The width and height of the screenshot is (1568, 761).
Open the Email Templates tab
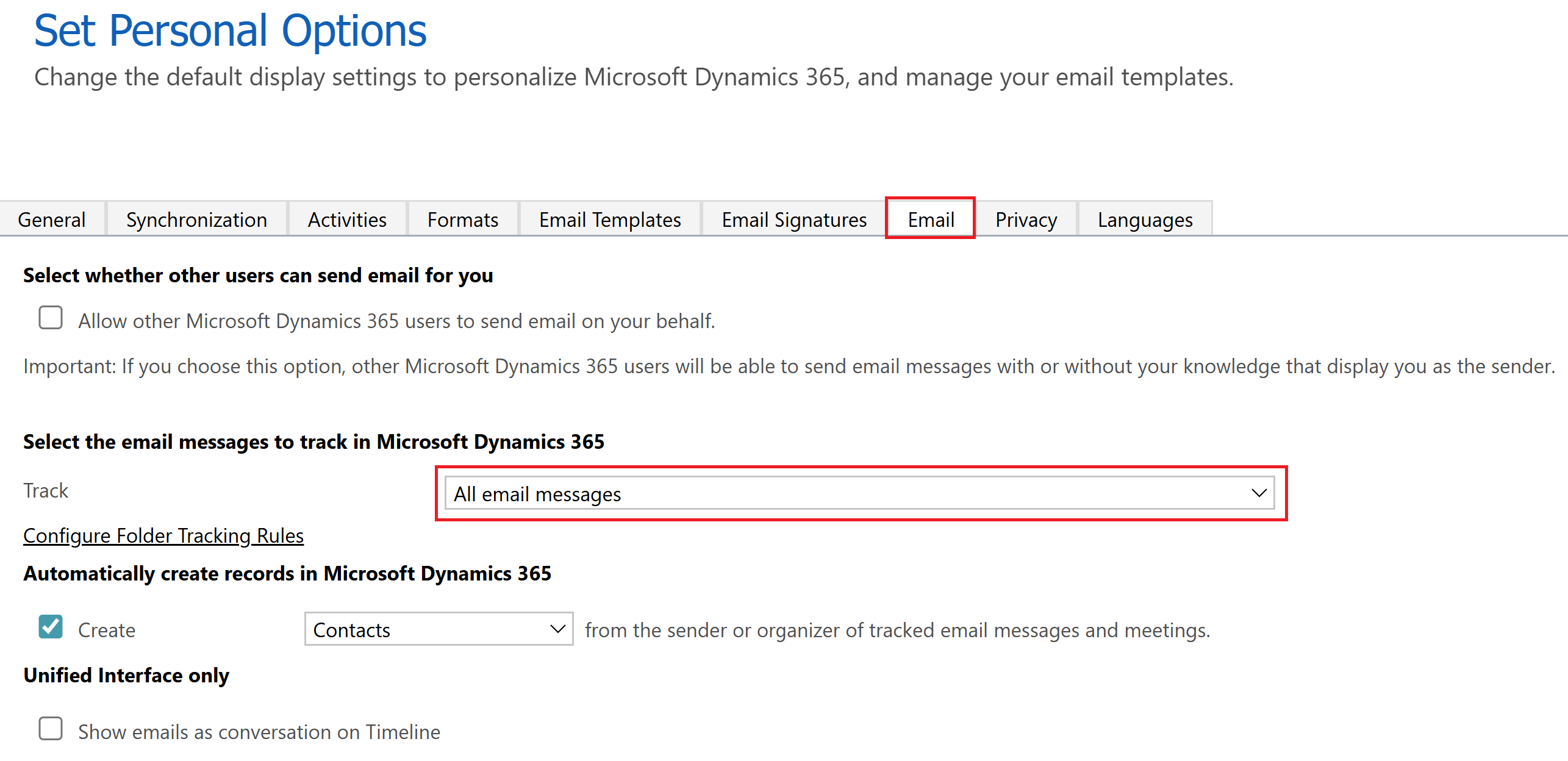pos(610,220)
